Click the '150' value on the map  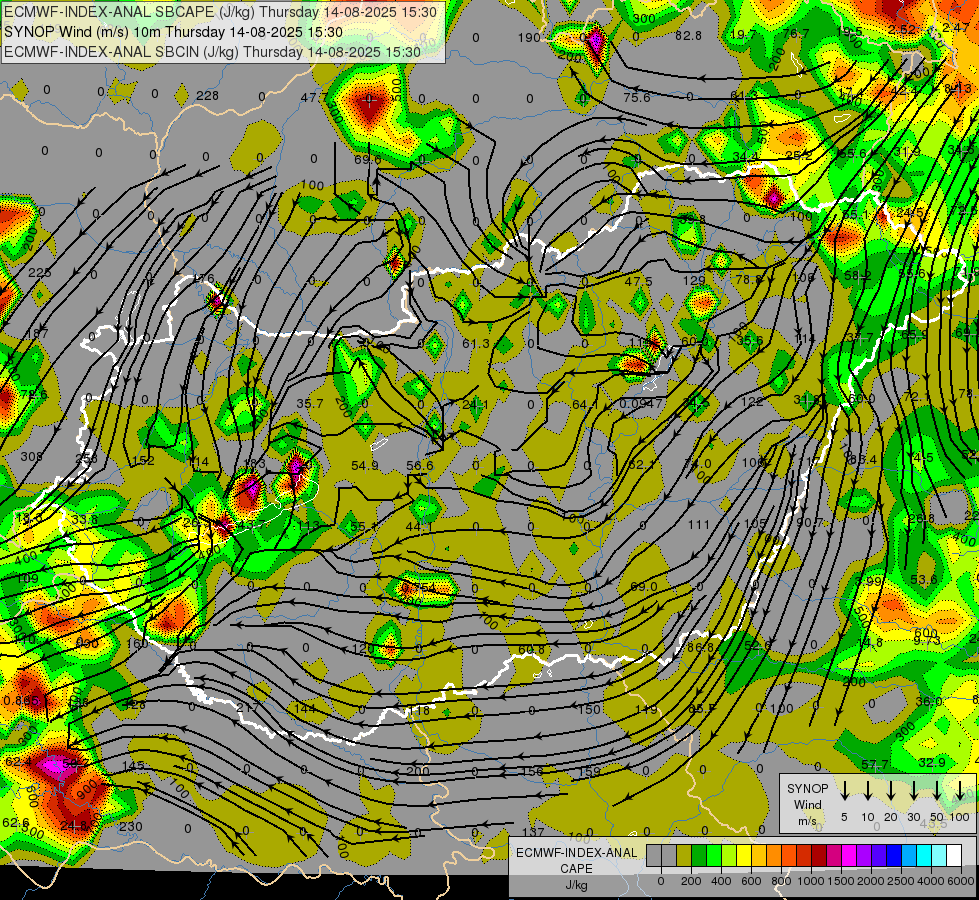click(x=589, y=710)
